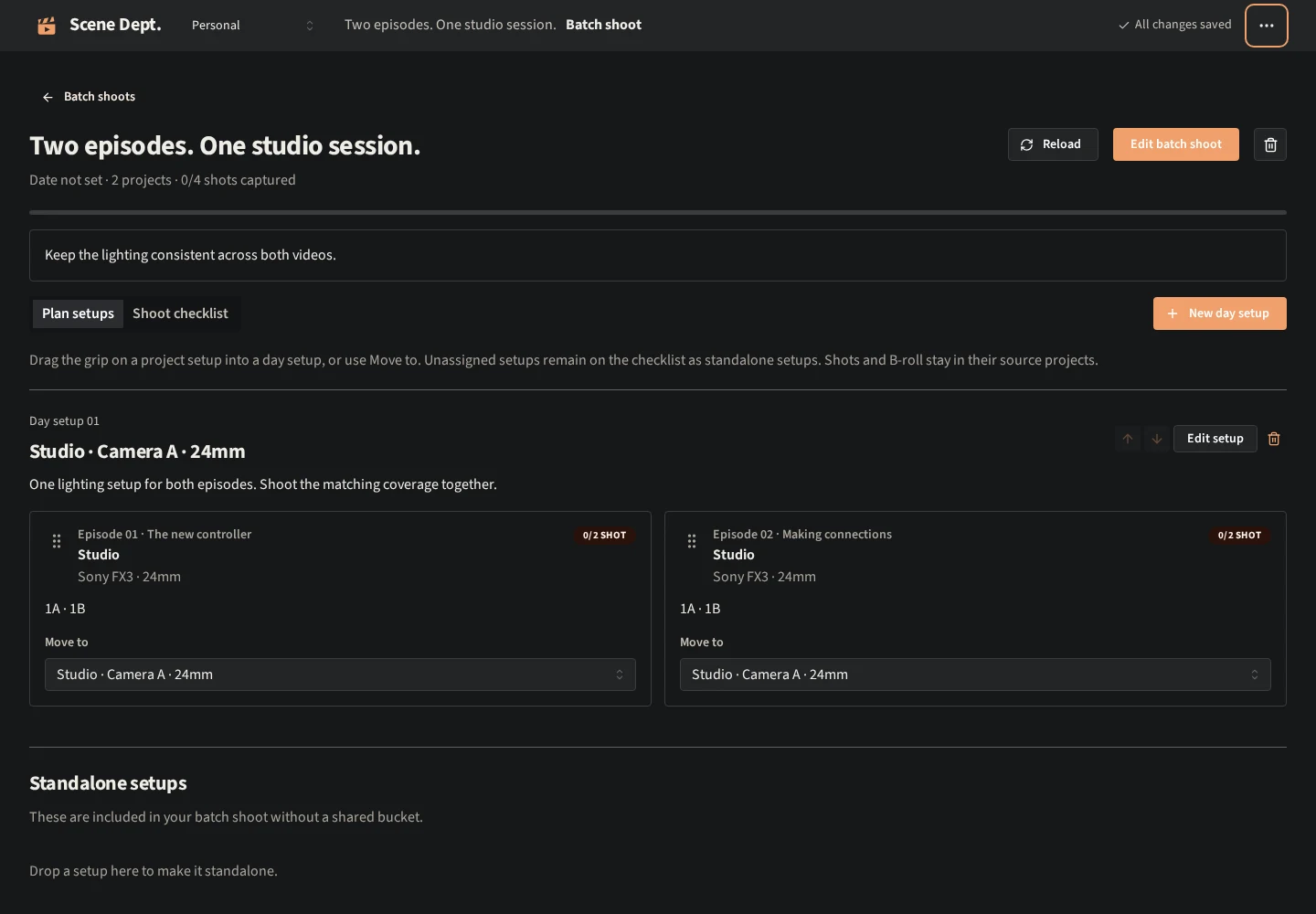The image size is (1316, 914).
Task: Click the shots captured progress bar
Action: point(658,212)
